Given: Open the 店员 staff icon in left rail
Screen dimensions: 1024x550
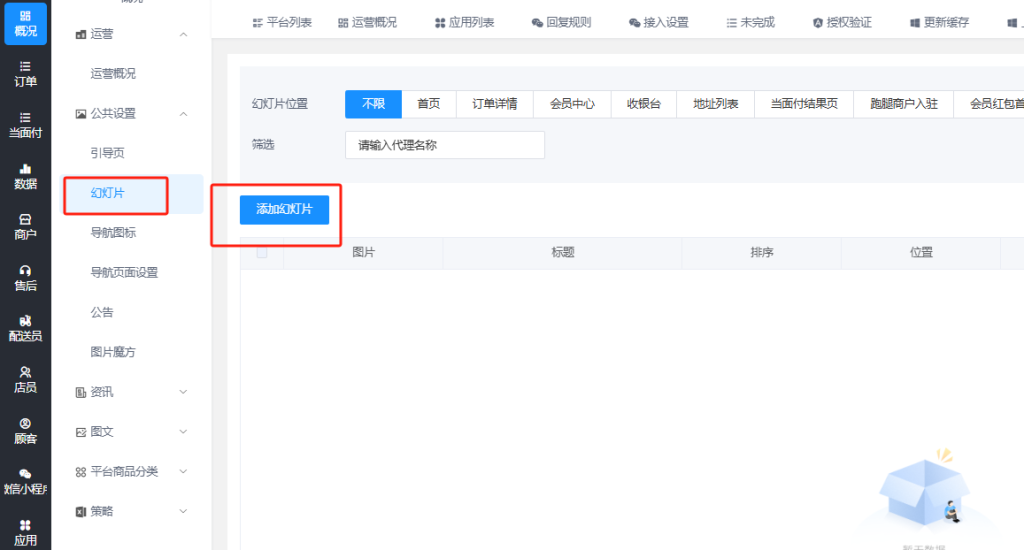Looking at the screenshot, I should tap(25, 379).
